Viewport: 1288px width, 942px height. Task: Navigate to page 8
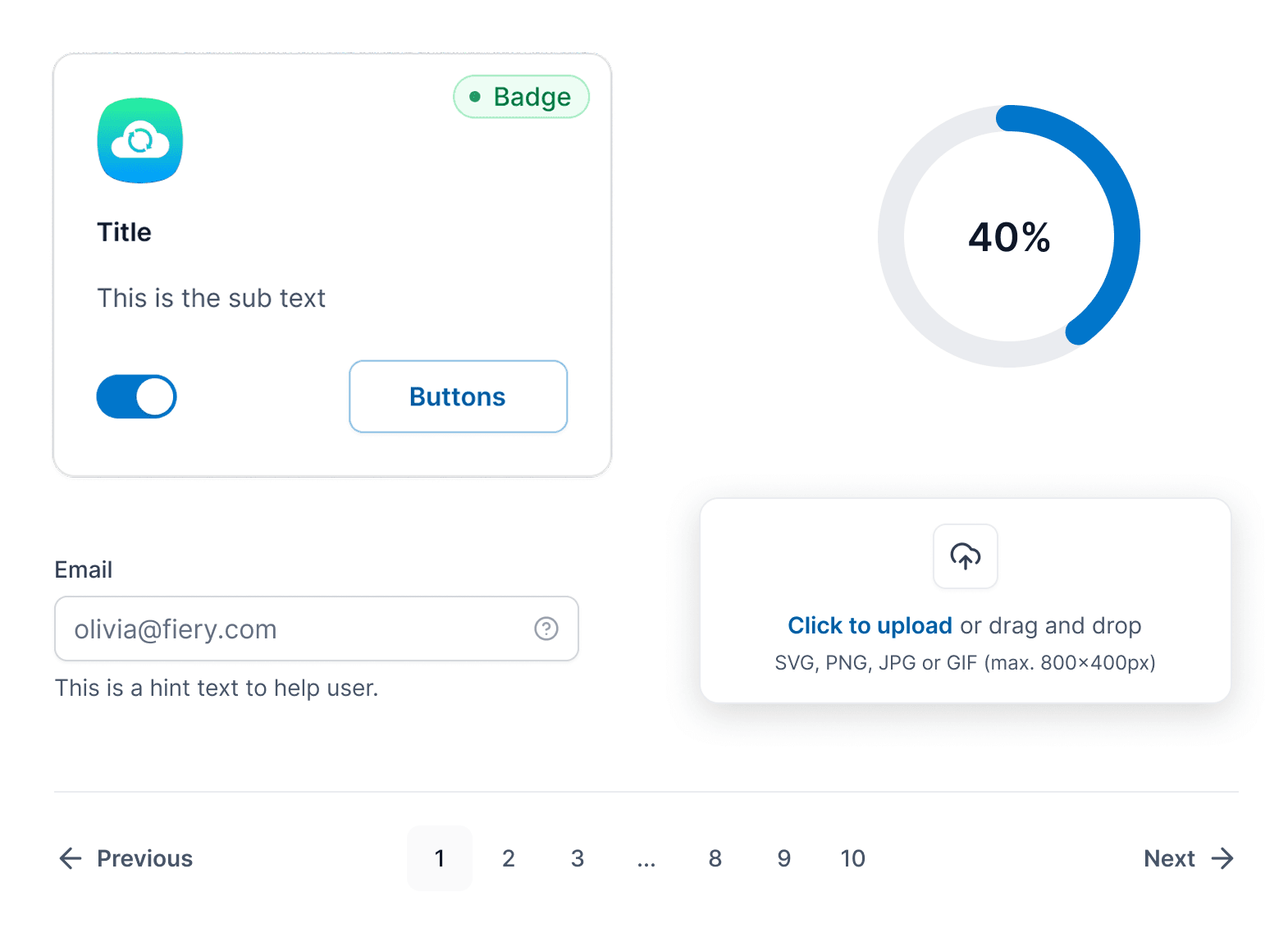coord(715,858)
